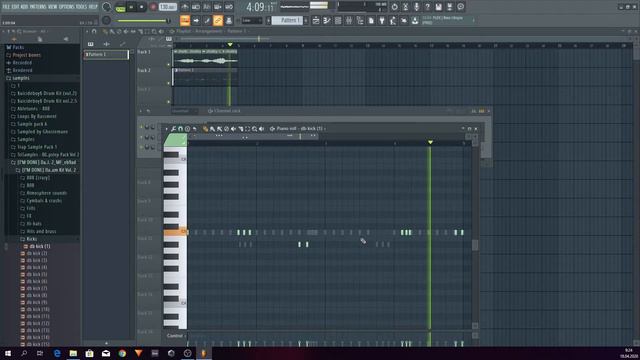
Task: Open the Channel rack icon in toolbar
Action: (x=338, y=20)
